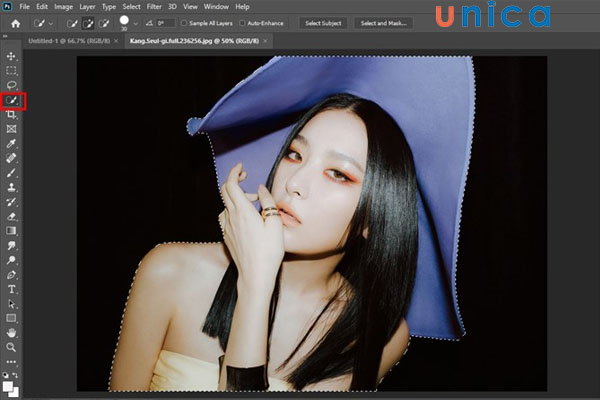600x400 pixels.
Task: Select the Clone Stamp tool
Action: click(x=11, y=187)
